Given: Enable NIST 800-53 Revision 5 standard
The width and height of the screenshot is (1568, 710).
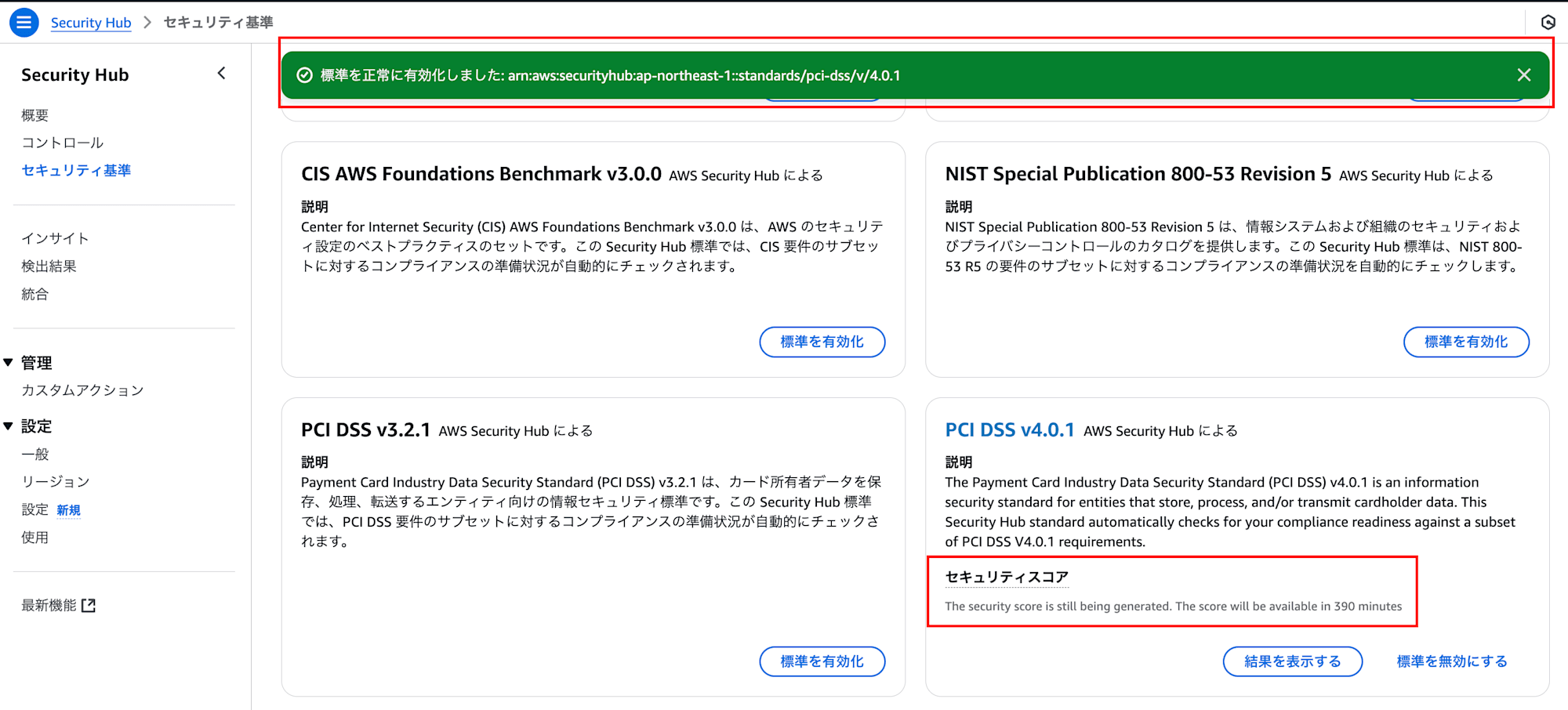Looking at the screenshot, I should (x=1466, y=342).
